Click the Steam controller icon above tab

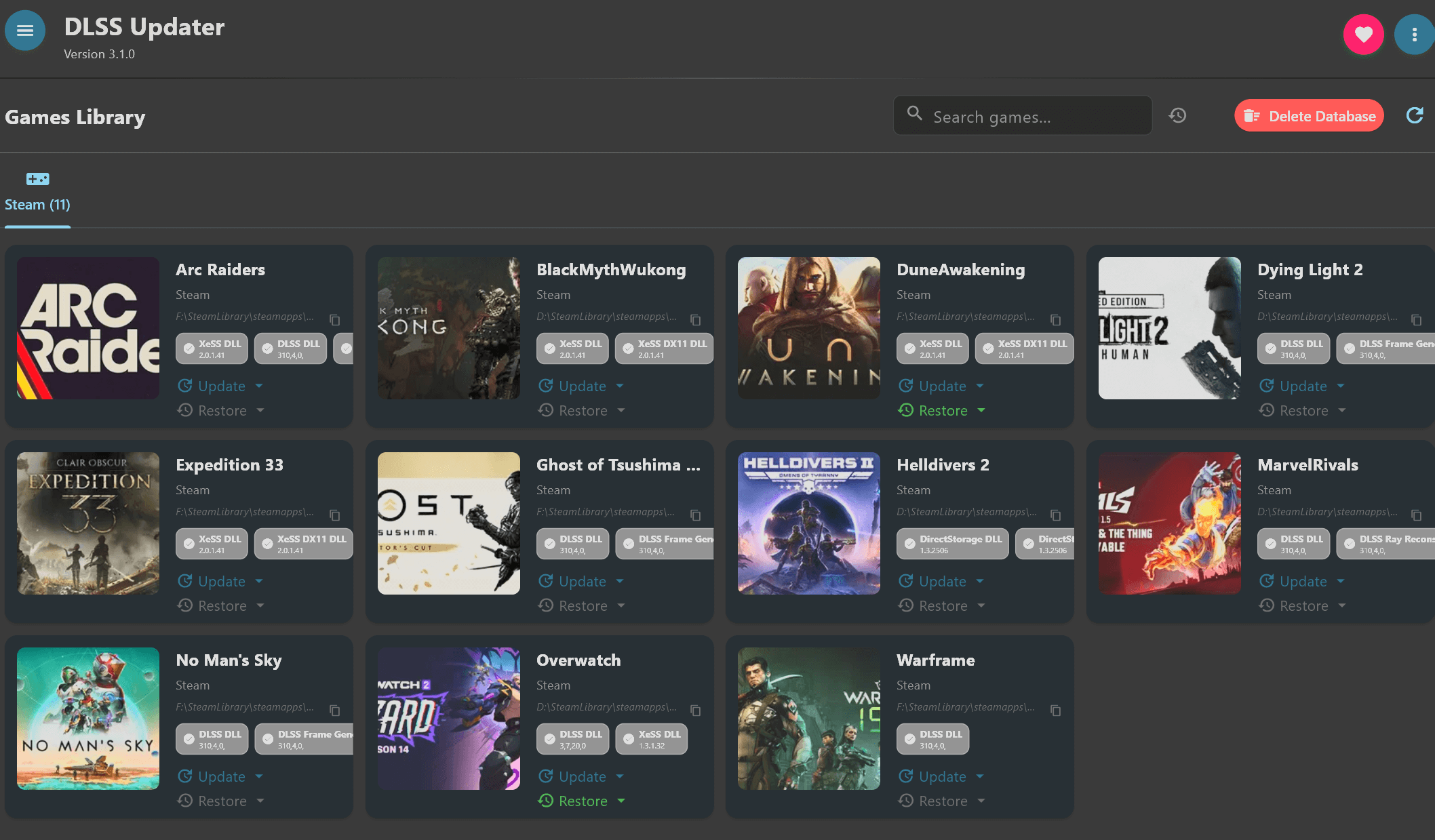[37, 179]
